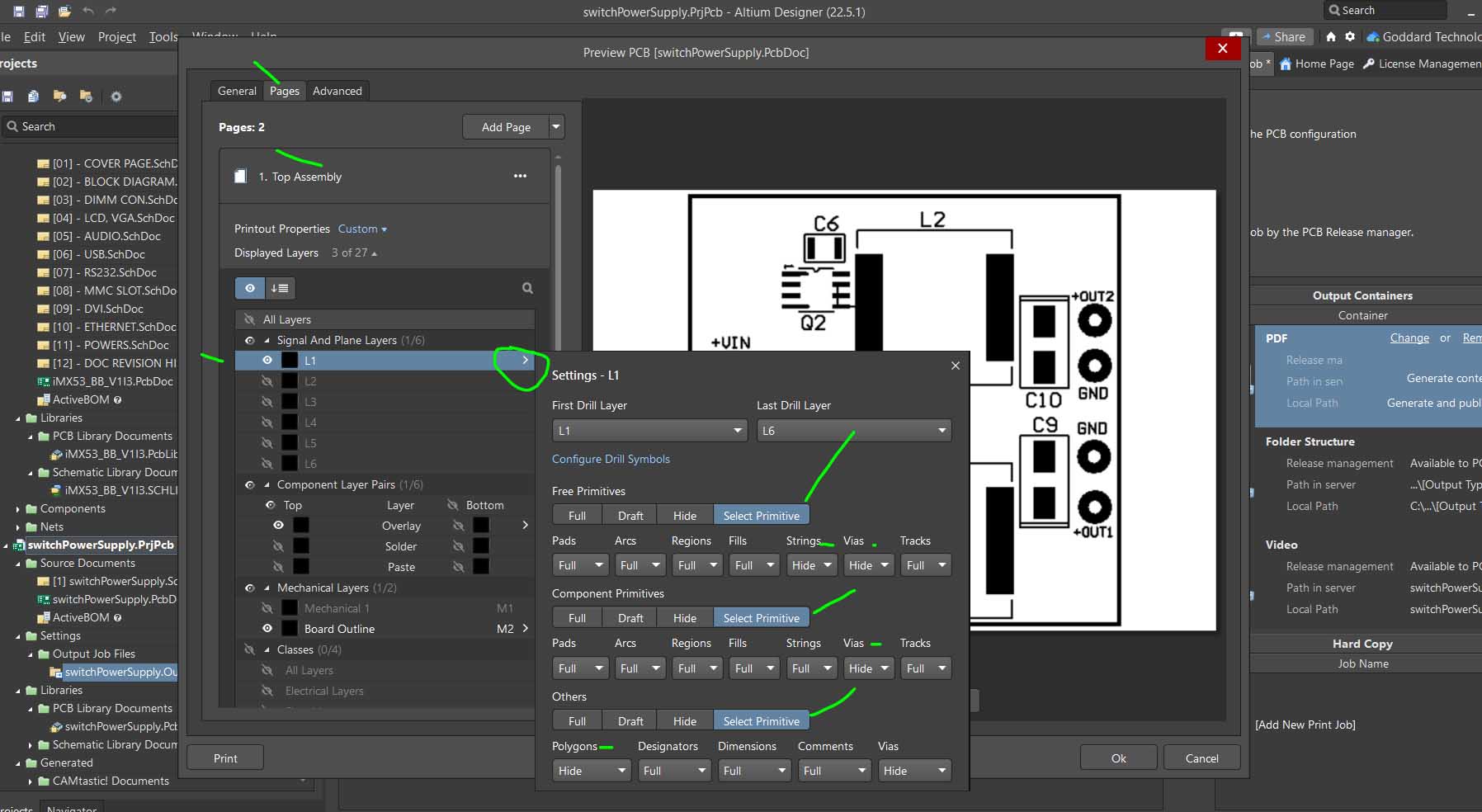1482x812 pixels.
Task: Toggle visibility of Top Overlay layer
Action: (x=278, y=526)
